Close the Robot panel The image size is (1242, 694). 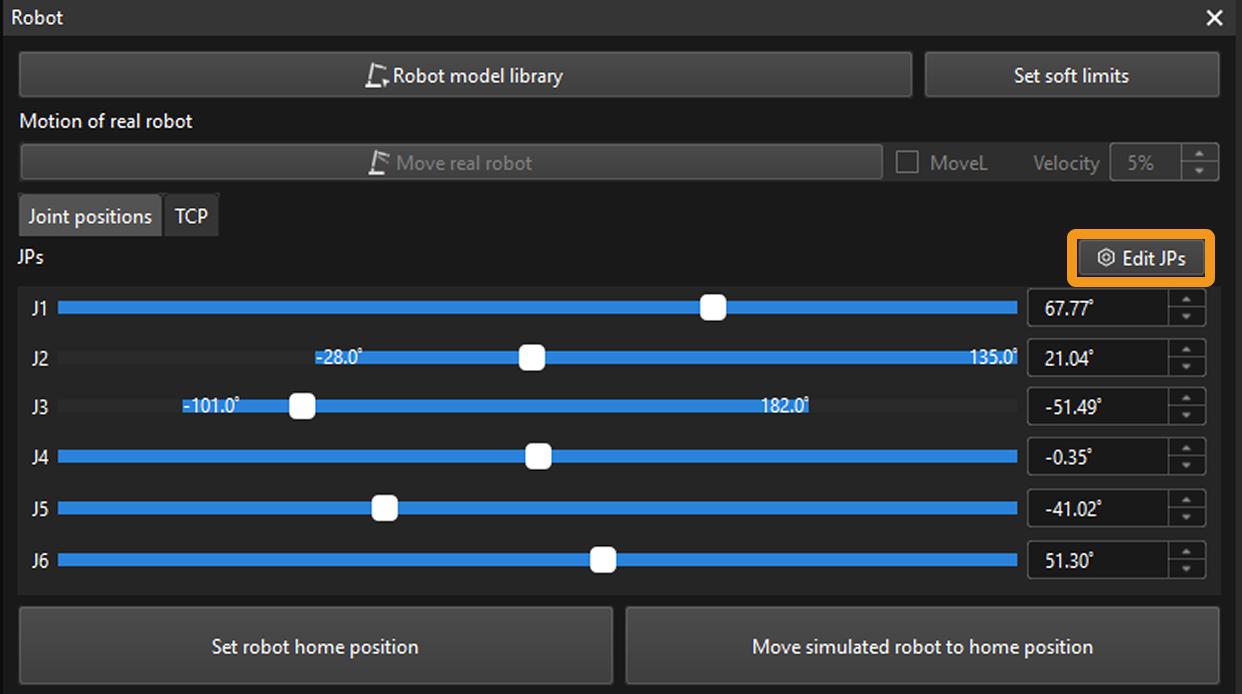pos(1214,18)
